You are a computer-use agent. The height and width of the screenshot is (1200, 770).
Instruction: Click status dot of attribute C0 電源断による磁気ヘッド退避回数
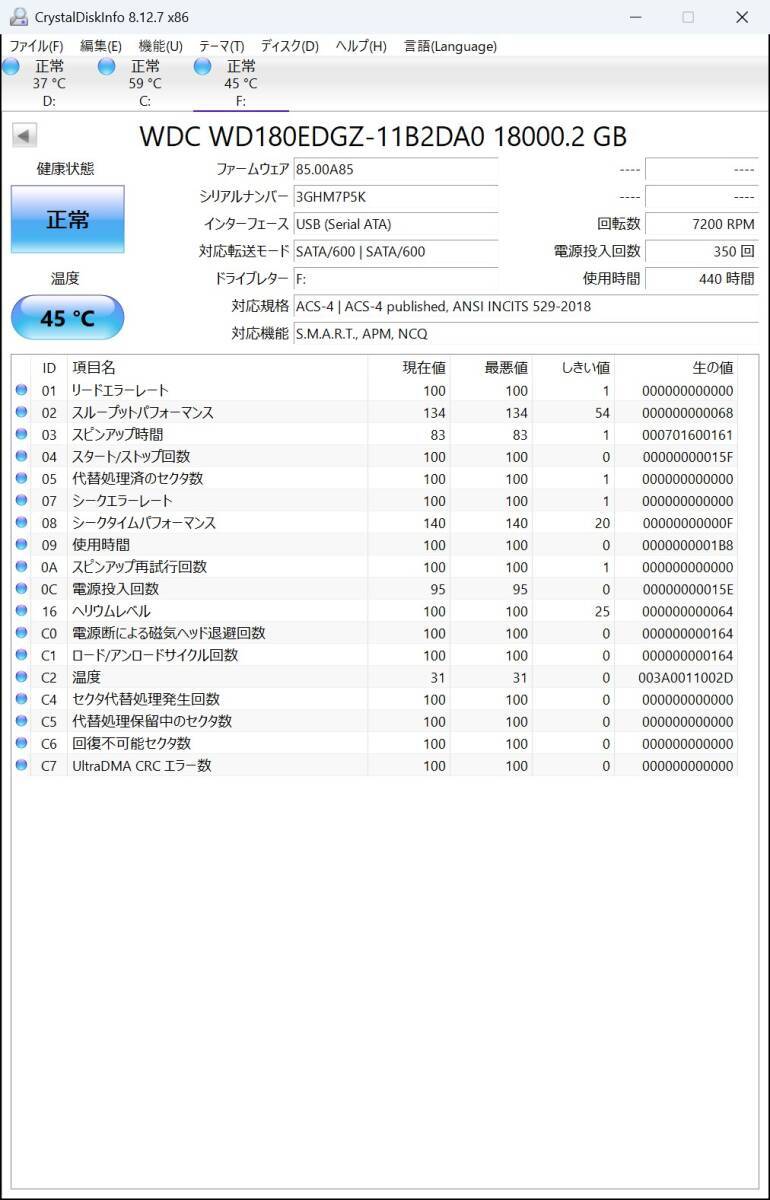click(x=21, y=633)
